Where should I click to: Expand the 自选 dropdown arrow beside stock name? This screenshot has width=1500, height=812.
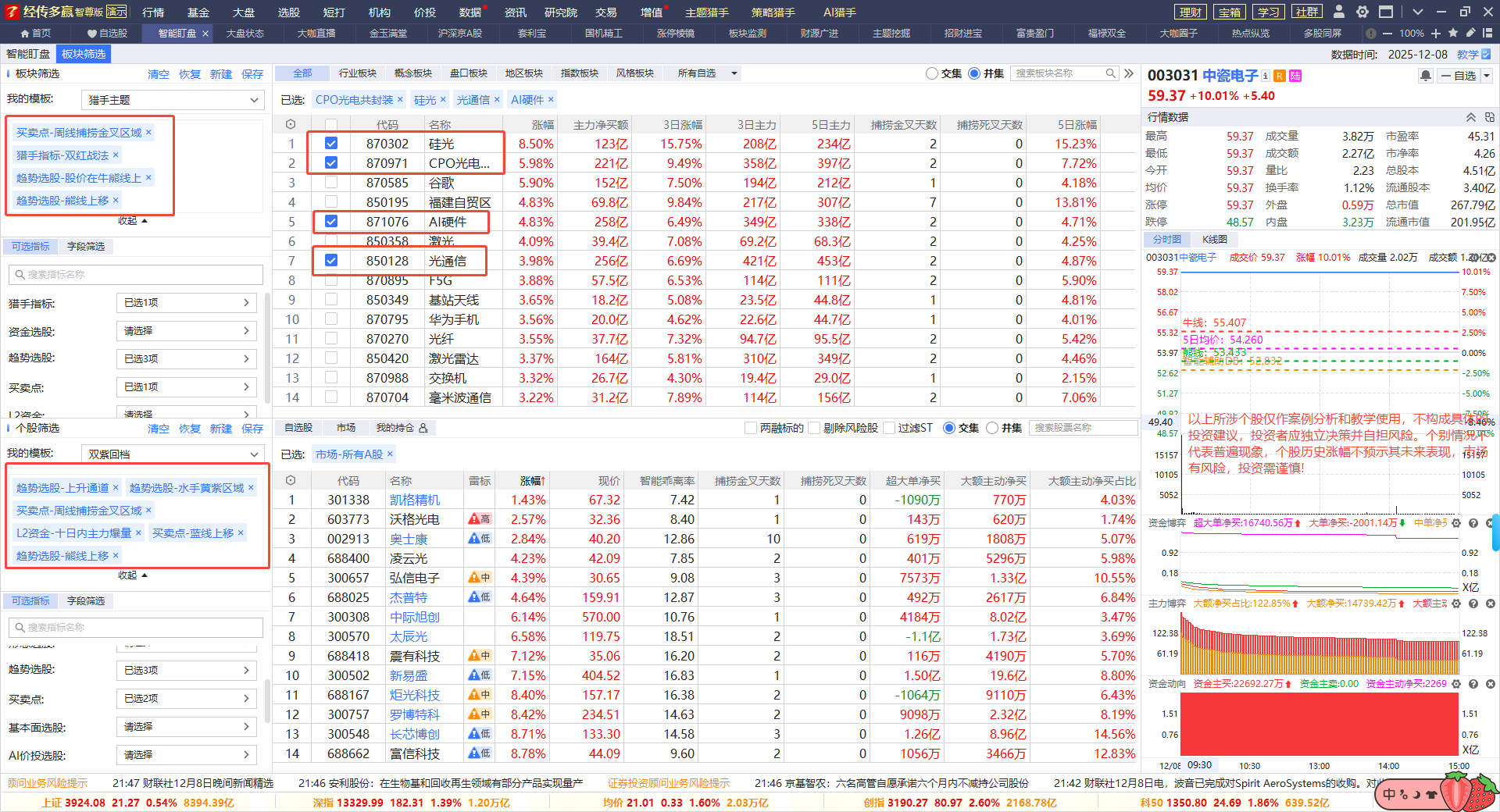(x=1487, y=76)
